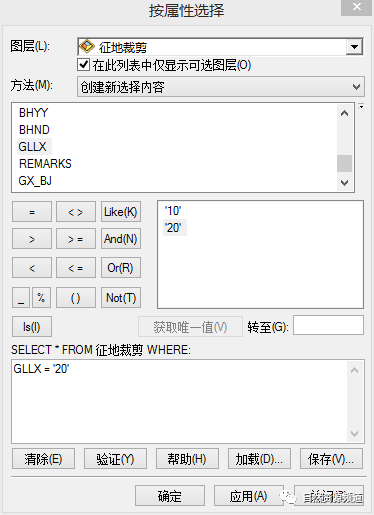Select the value '10' in unique values
The height and width of the screenshot is (515, 374).
pos(173,211)
